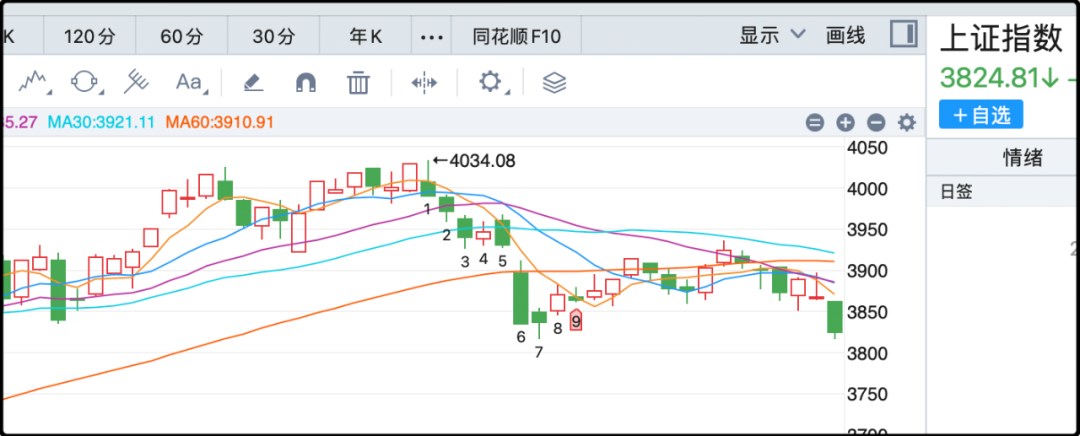
Task: Click the 上证指数 title
Action: click(1001, 38)
